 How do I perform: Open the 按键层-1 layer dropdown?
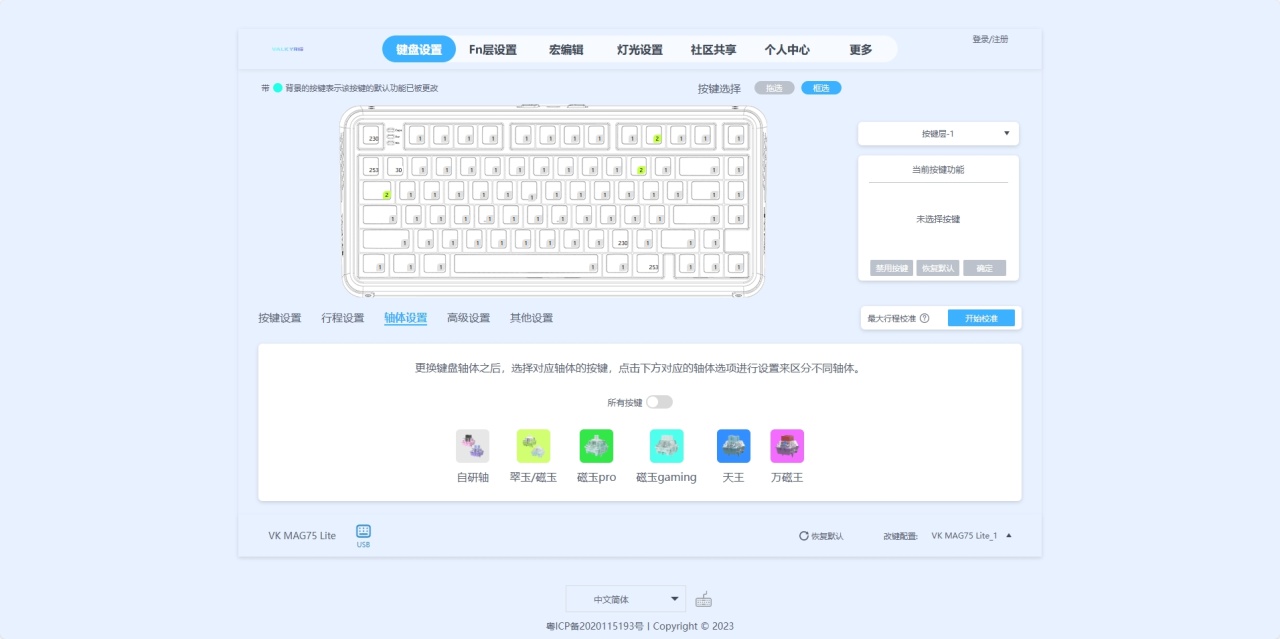[x=938, y=133]
